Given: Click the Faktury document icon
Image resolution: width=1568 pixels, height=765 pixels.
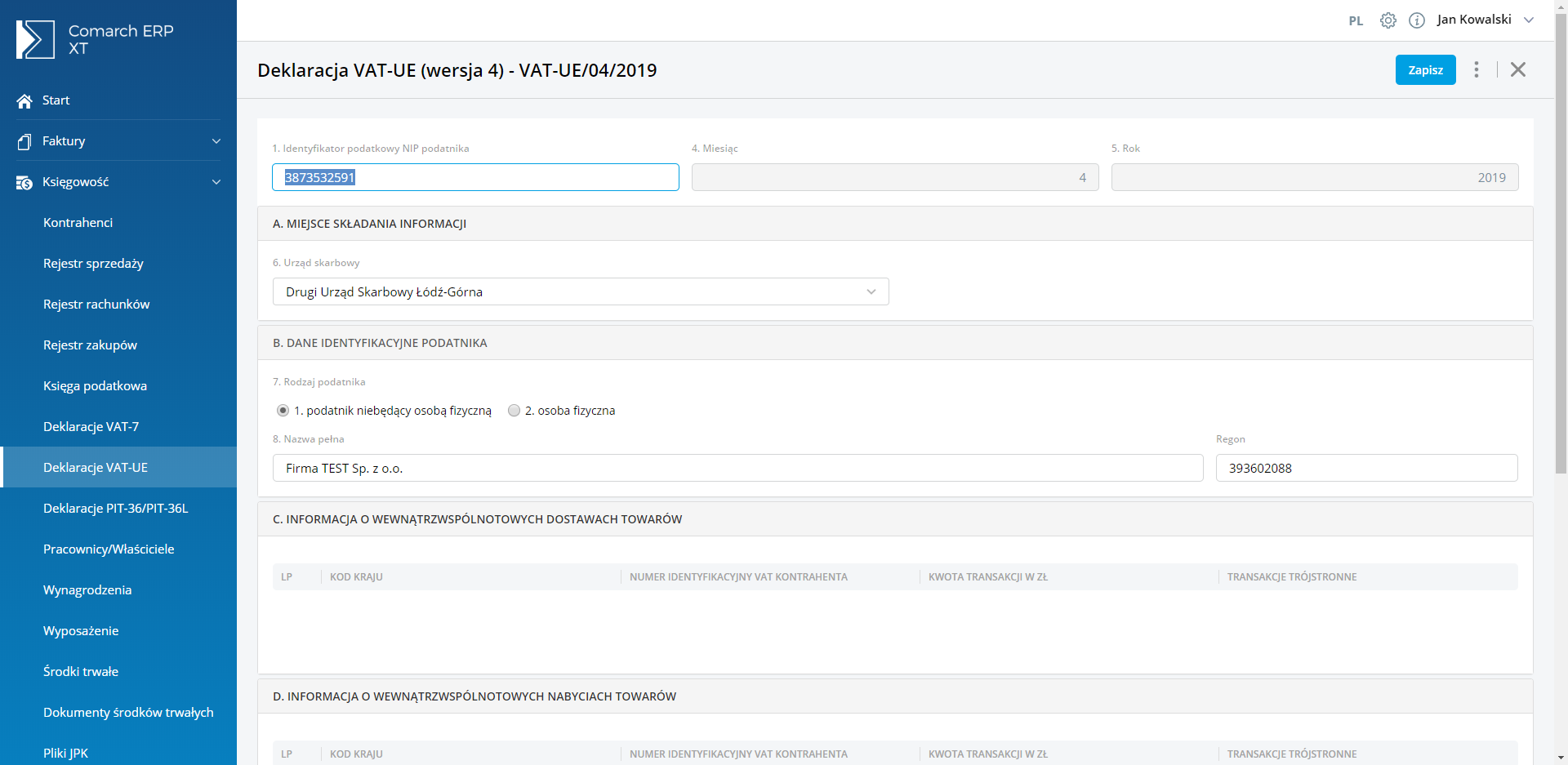Looking at the screenshot, I should (24, 141).
